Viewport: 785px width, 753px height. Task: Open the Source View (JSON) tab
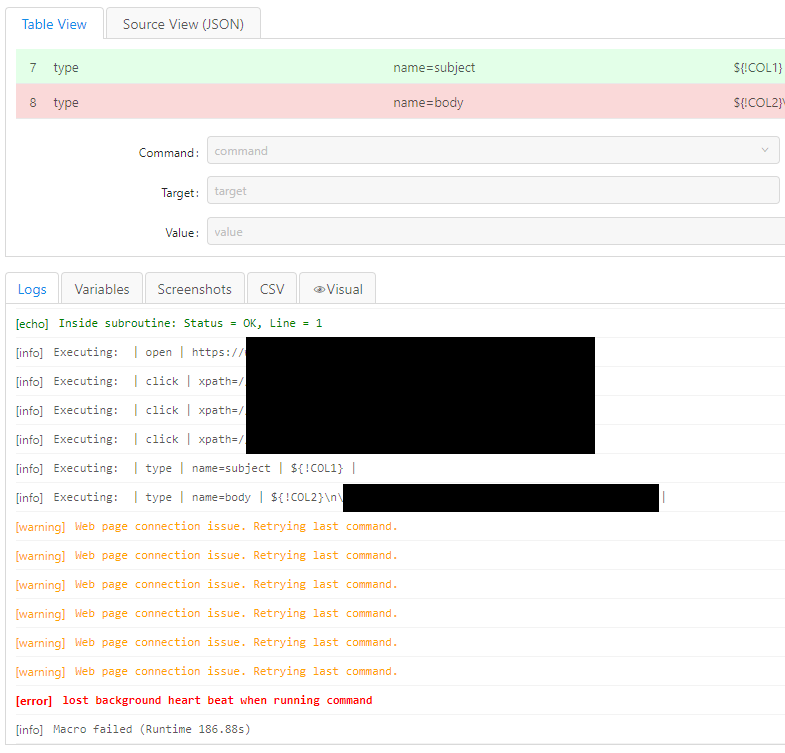click(183, 24)
